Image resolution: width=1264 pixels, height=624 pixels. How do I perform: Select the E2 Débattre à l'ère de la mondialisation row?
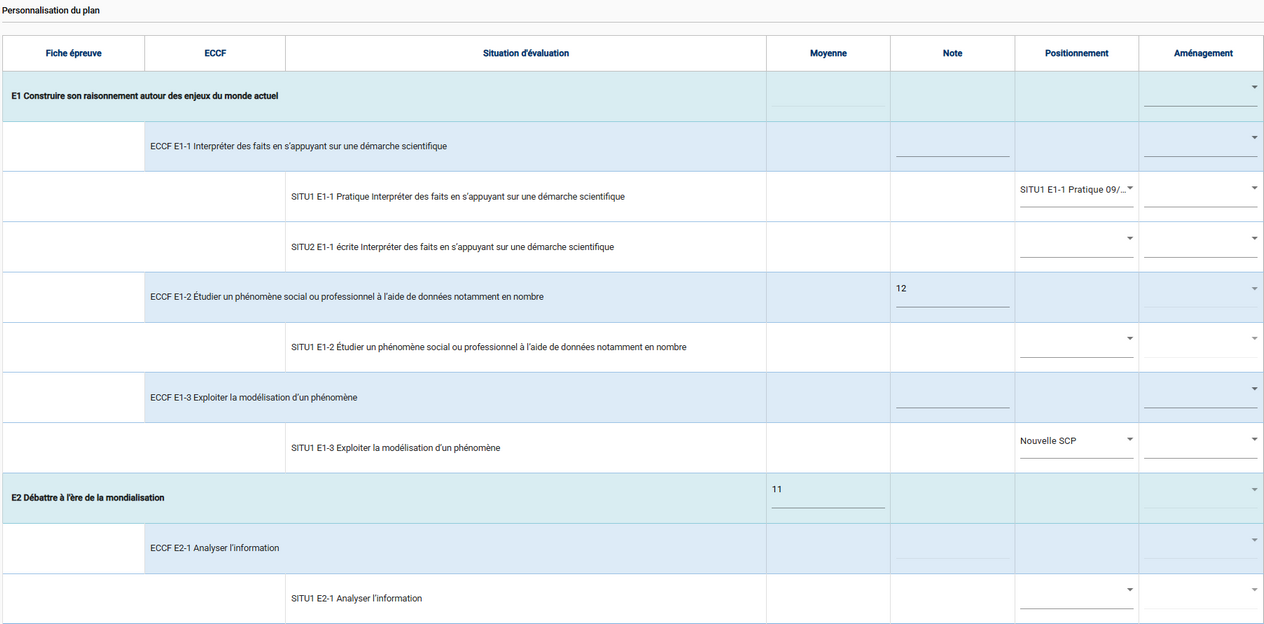[x=88, y=498]
